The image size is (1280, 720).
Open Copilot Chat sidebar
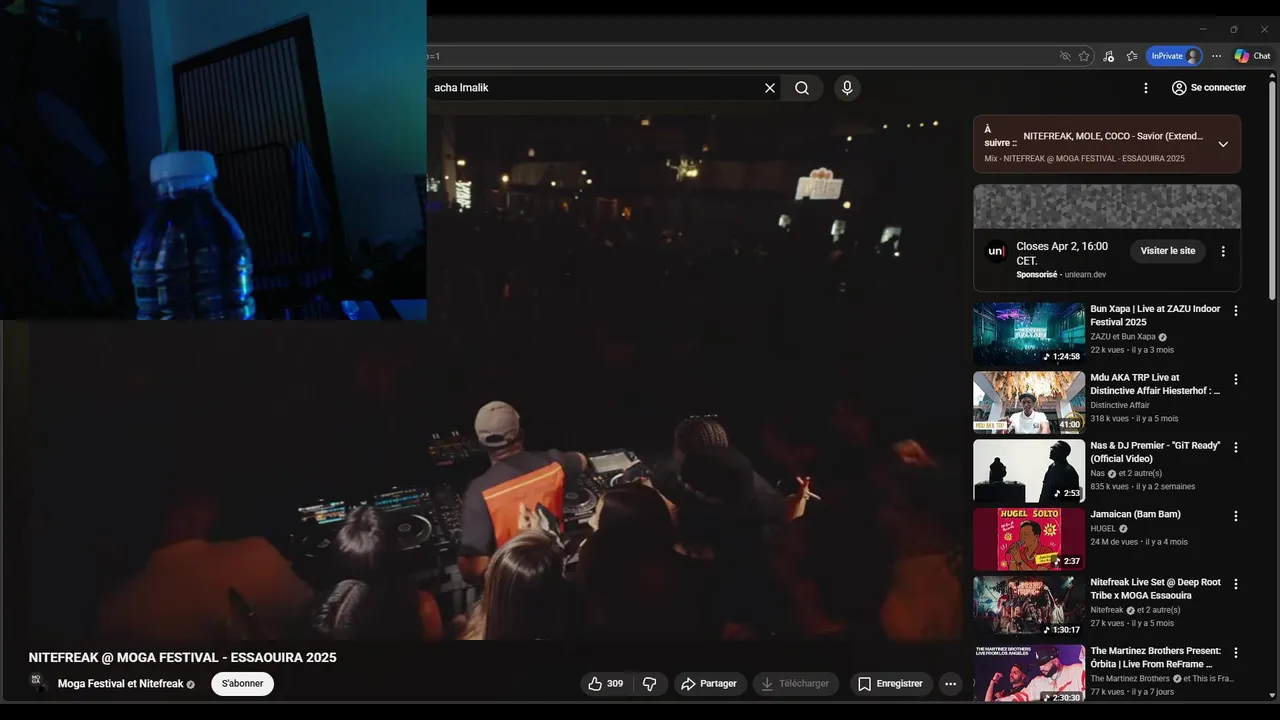click(1253, 56)
